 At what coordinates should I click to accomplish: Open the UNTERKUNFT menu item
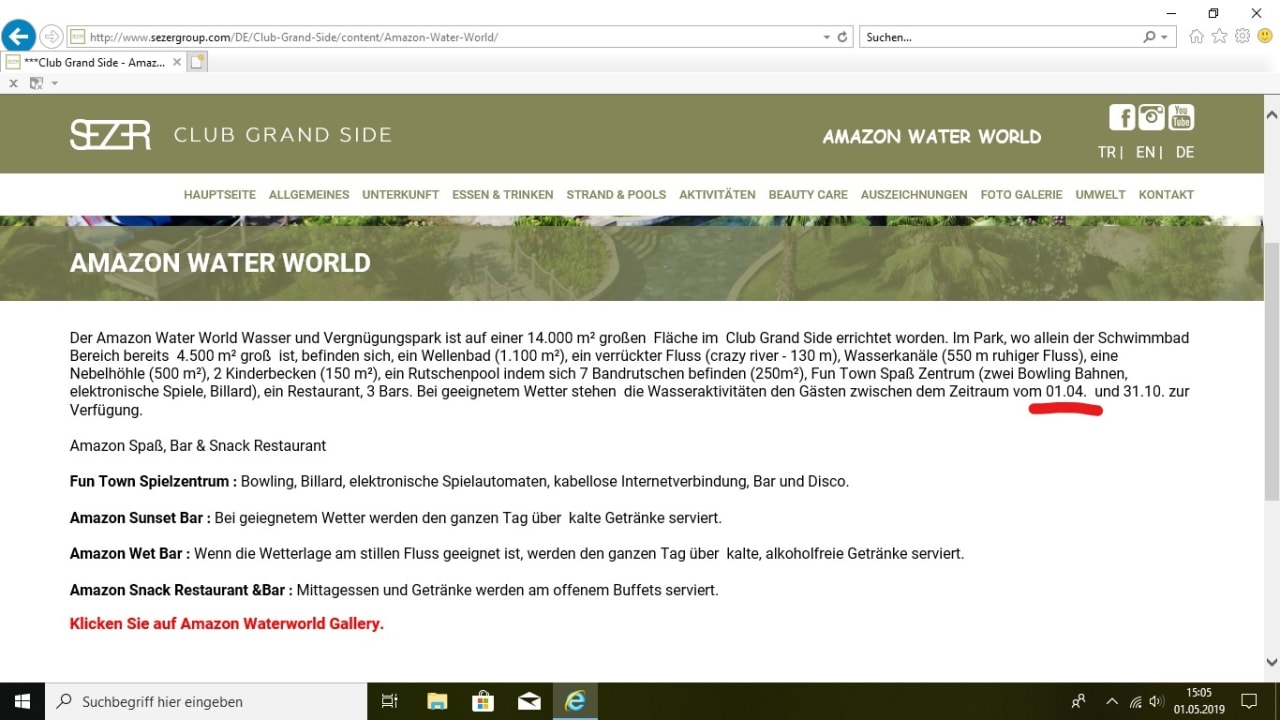400,195
